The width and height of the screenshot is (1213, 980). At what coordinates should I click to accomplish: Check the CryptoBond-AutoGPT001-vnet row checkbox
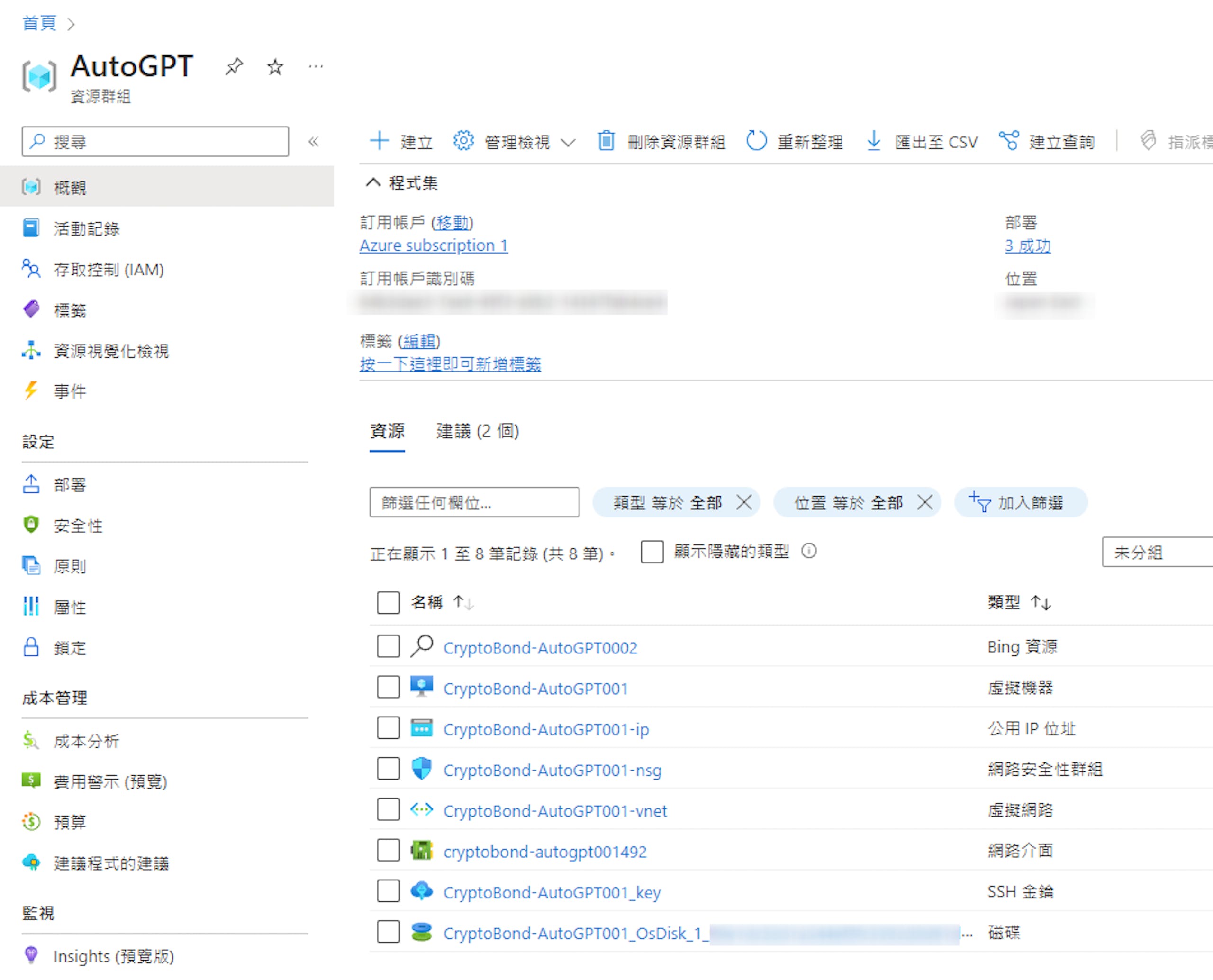pyautogui.click(x=389, y=809)
